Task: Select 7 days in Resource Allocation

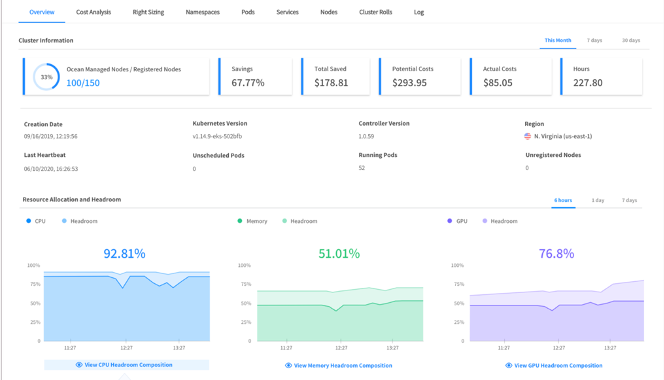Action: click(629, 200)
